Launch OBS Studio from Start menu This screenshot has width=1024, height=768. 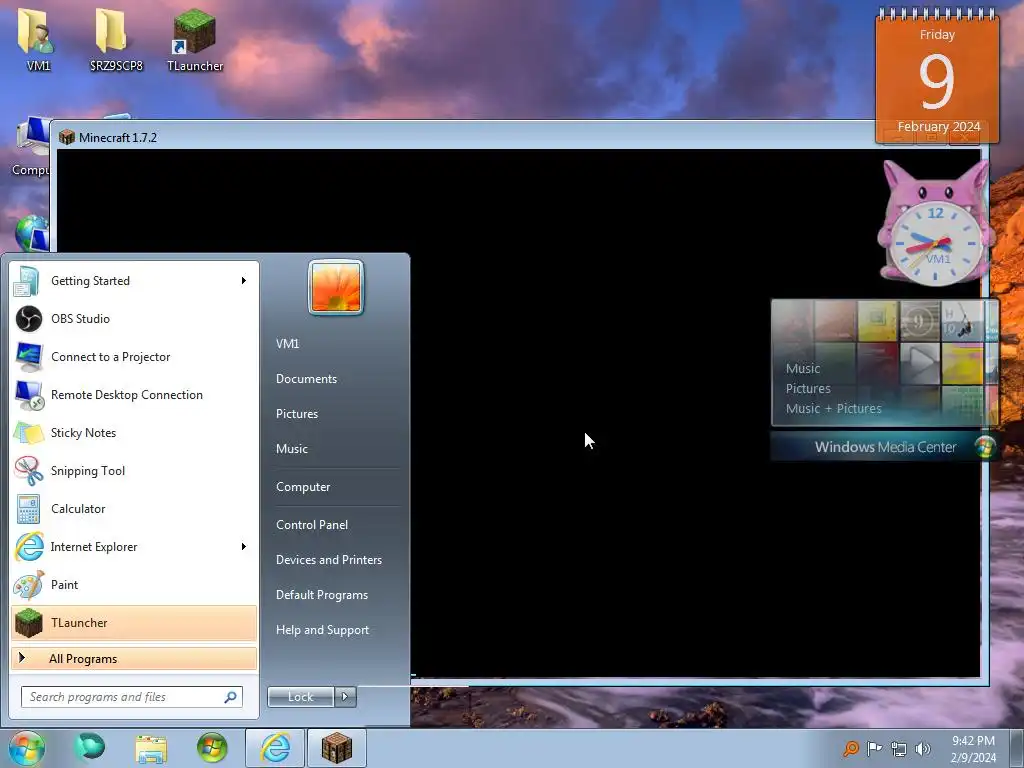[134, 319]
